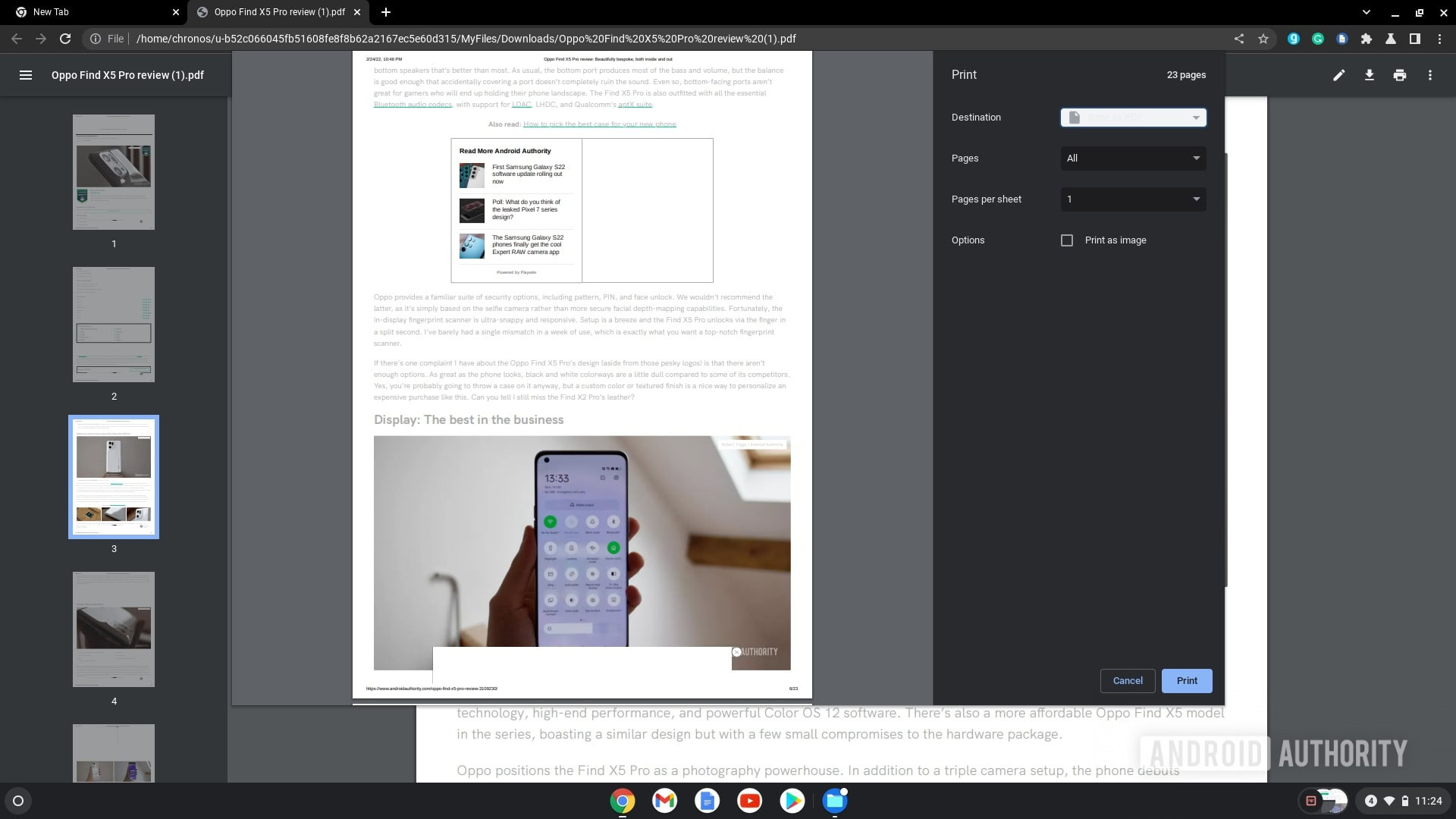1456x819 pixels.
Task: Show file info via the address bar icon
Action: click(x=96, y=39)
